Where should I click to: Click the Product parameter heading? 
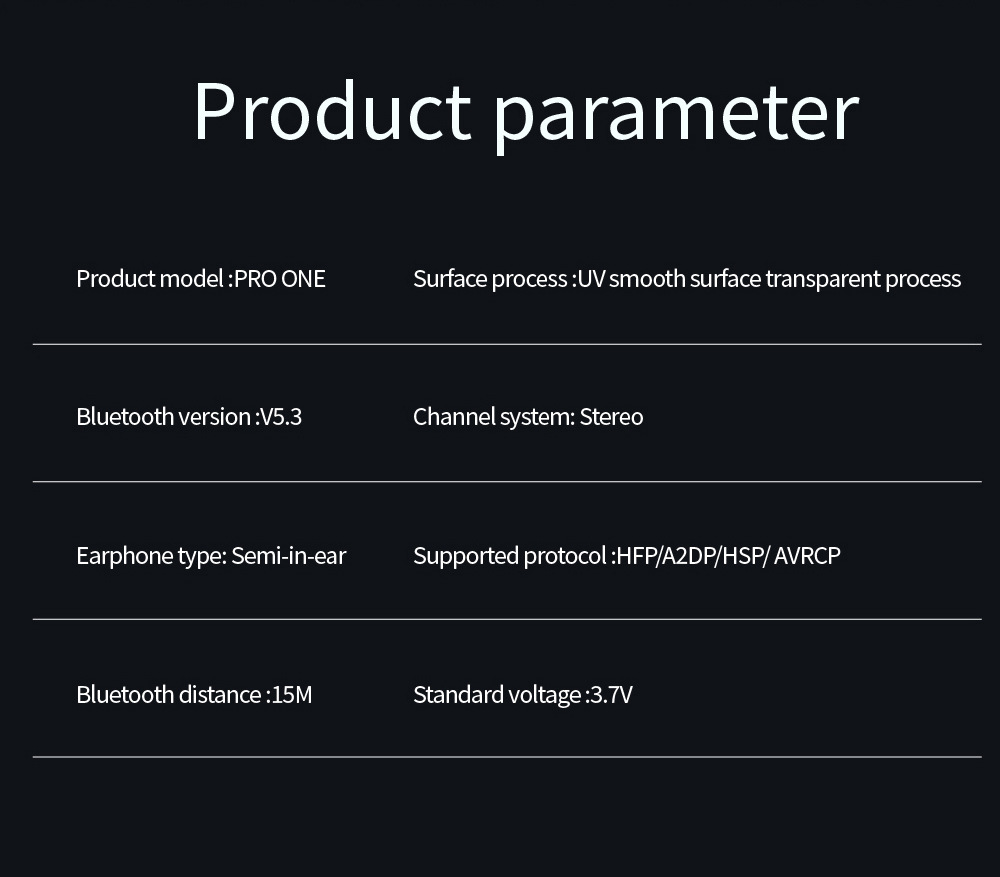525,112
